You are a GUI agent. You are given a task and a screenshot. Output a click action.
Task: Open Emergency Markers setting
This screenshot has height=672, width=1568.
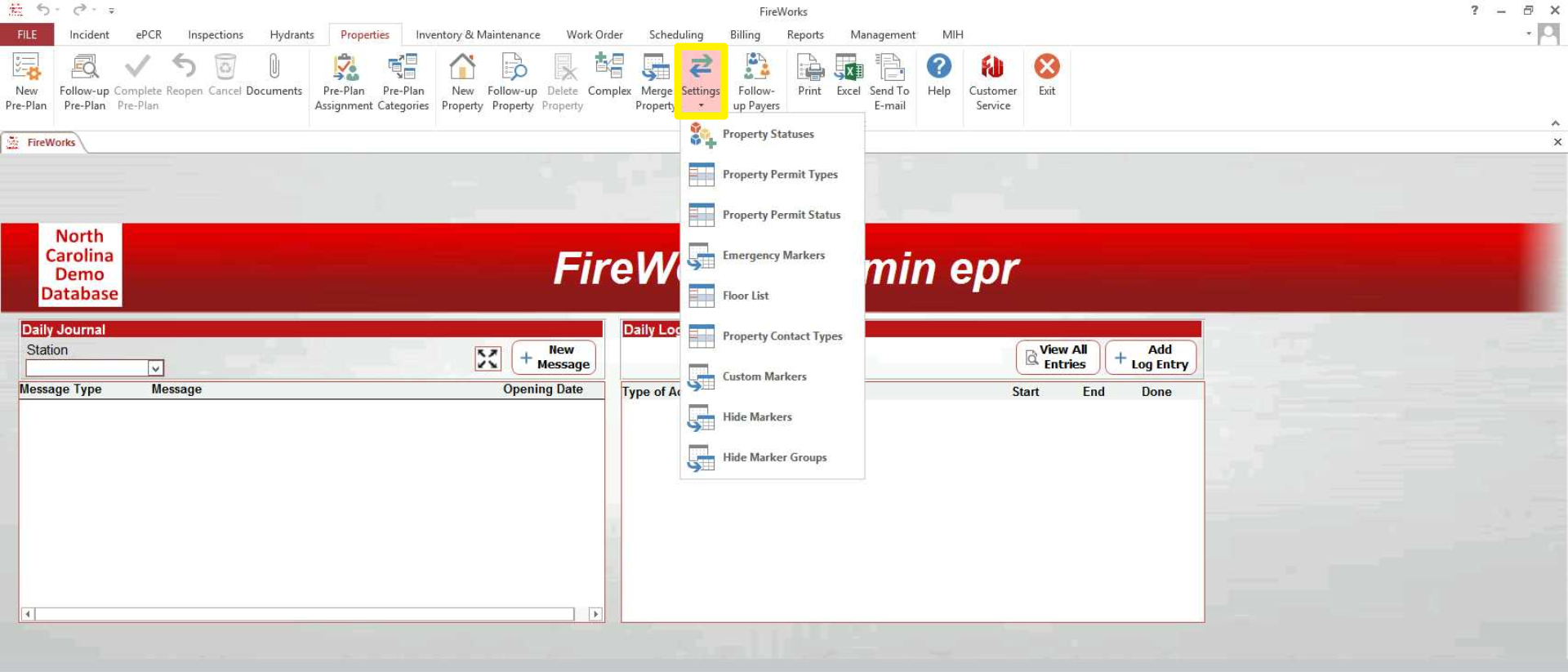click(772, 256)
